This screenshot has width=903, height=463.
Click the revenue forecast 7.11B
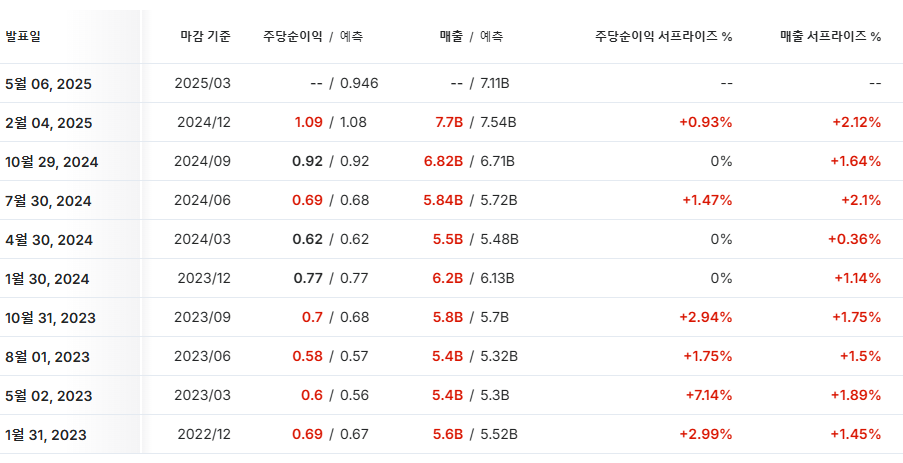[x=495, y=84]
